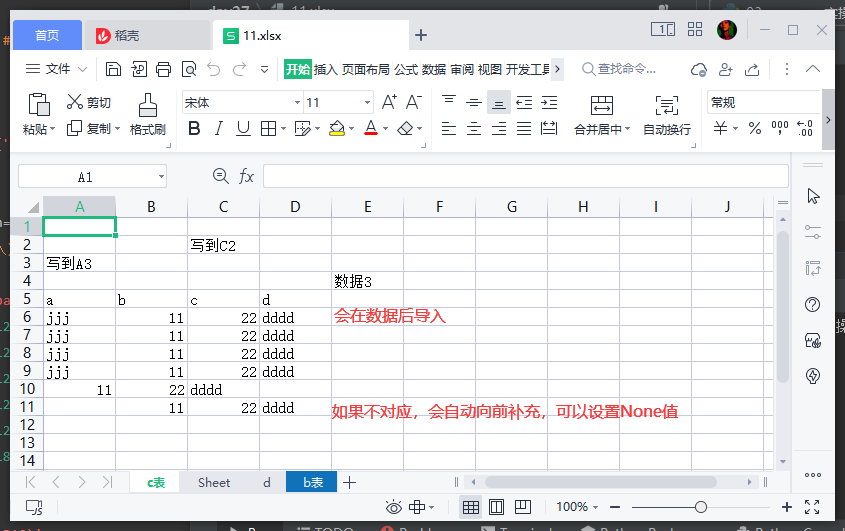Apply percent style format
Viewport: 845px width, 531px height.
coord(754,128)
